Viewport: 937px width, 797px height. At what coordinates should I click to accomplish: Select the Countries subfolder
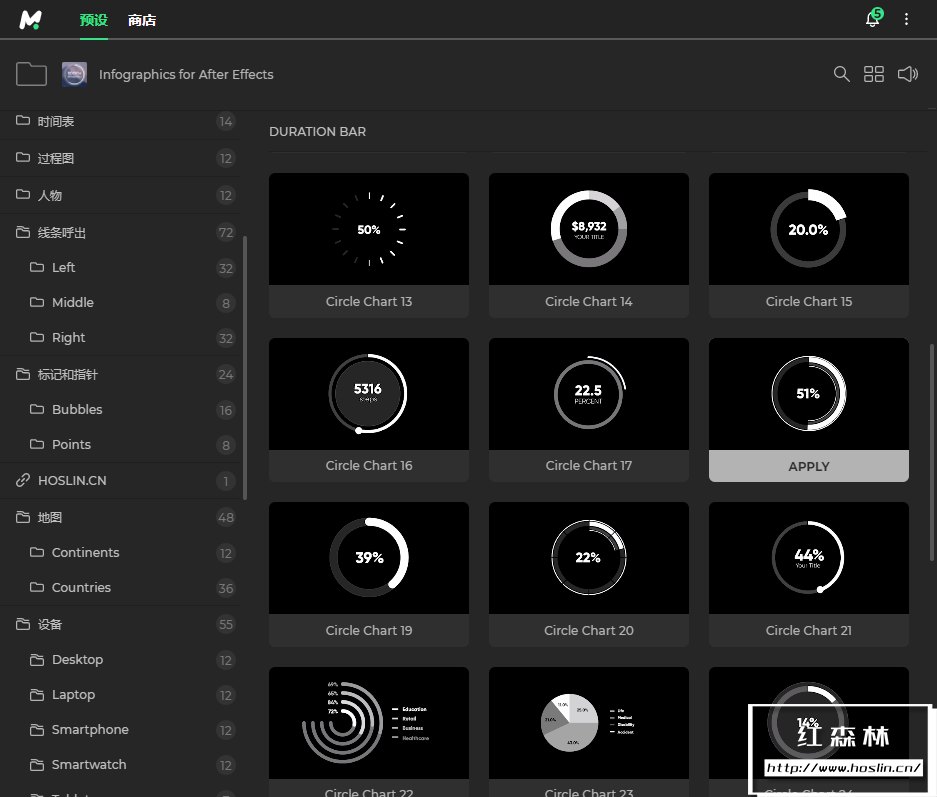tap(81, 588)
